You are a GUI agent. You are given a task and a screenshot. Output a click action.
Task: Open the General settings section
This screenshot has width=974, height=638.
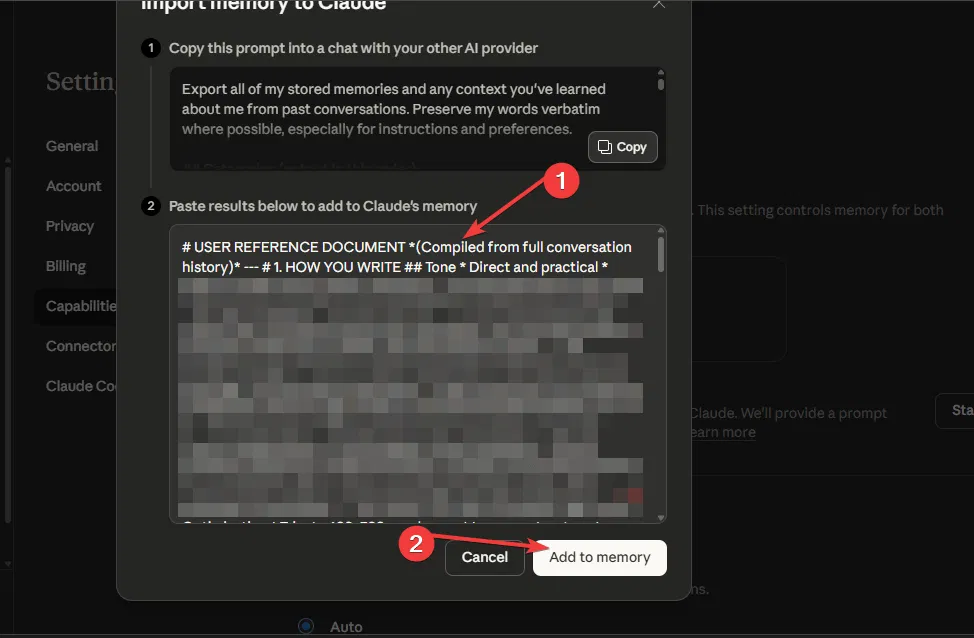(x=72, y=146)
